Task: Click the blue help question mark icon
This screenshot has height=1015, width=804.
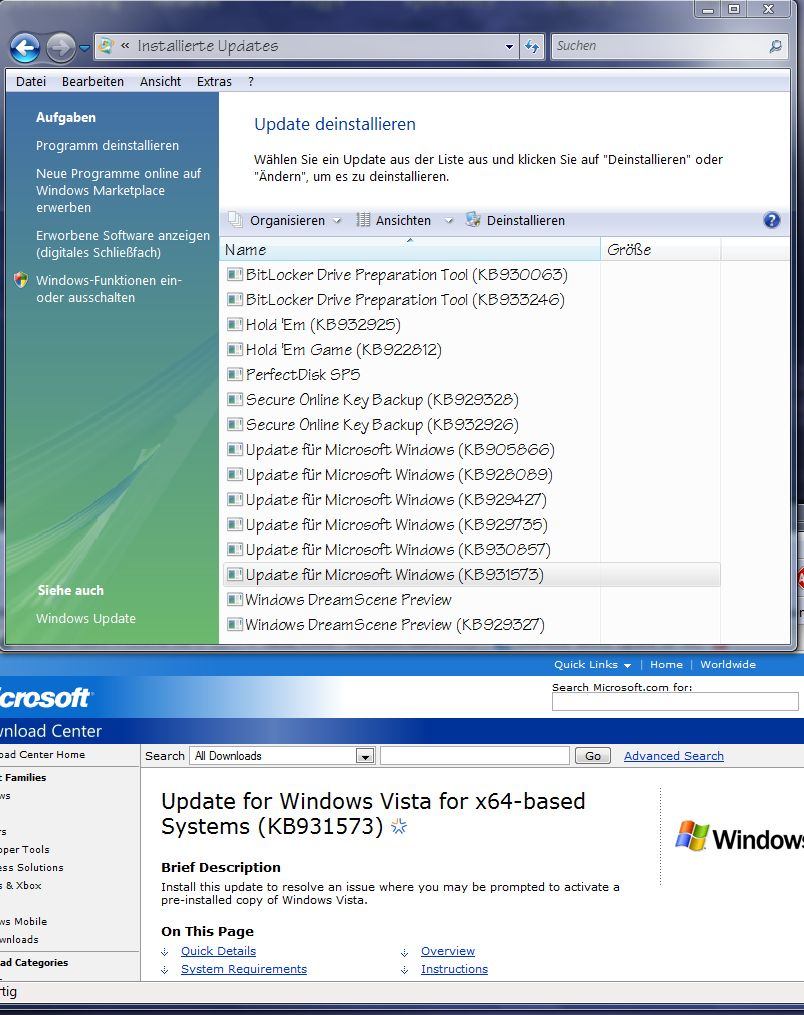Action: [772, 220]
